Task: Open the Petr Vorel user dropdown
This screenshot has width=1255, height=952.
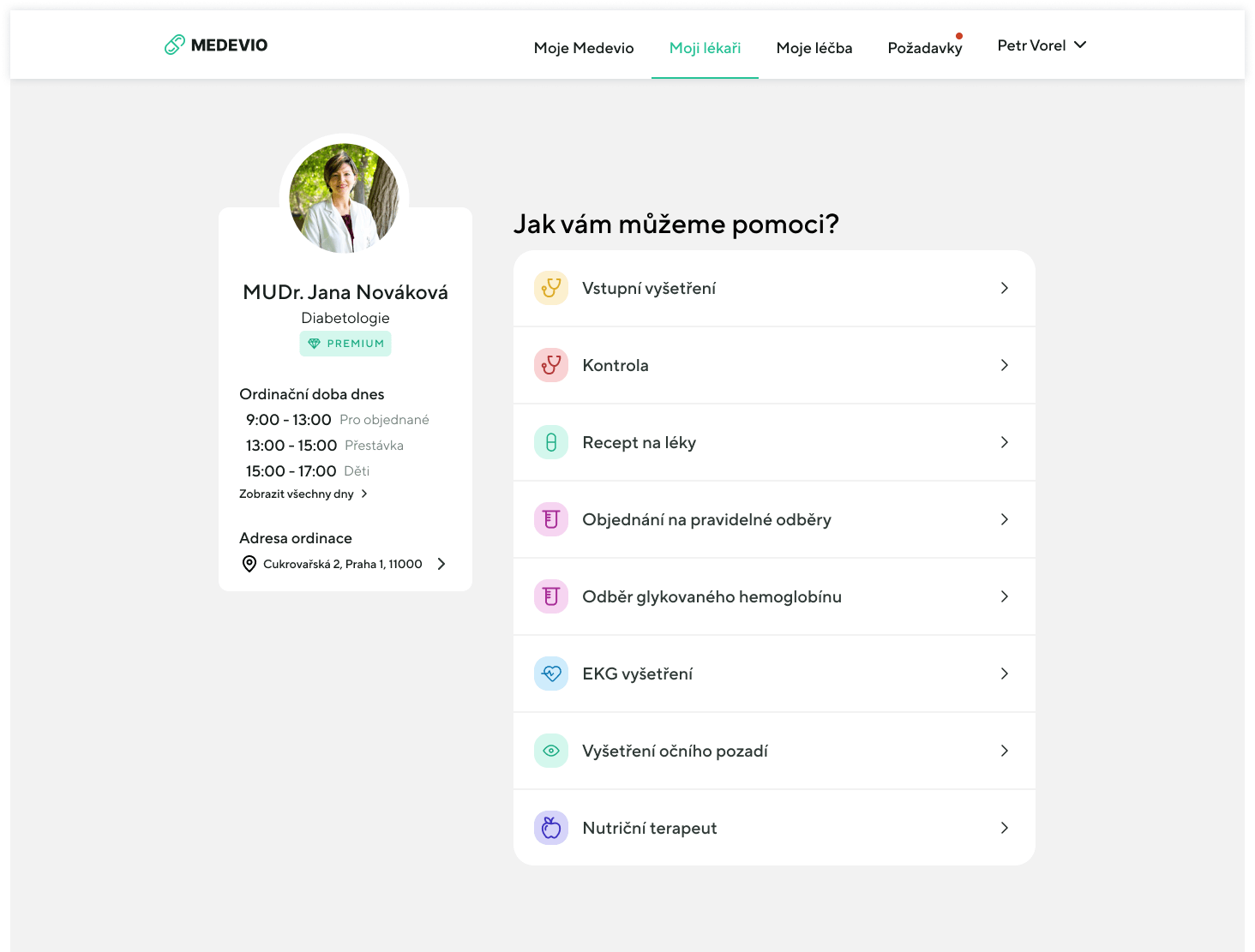Action: (1042, 45)
